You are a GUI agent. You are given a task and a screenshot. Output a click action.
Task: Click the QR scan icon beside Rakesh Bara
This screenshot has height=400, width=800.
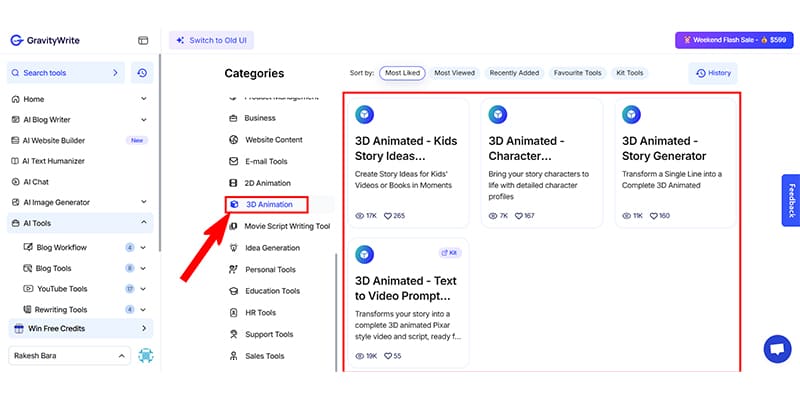point(146,355)
